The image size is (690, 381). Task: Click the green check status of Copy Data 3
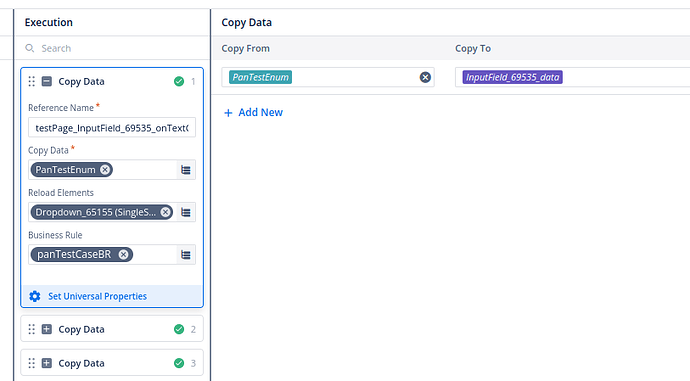tap(179, 363)
